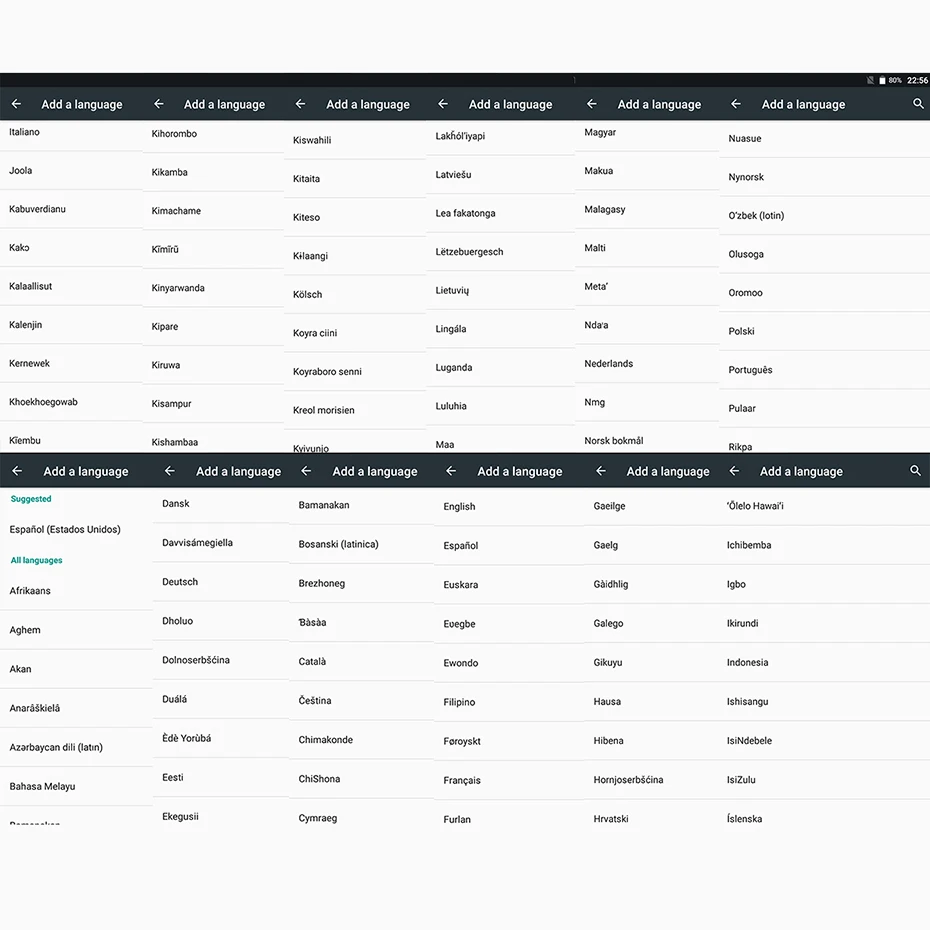Select Bahasa Melayu entry
Image resolution: width=930 pixels, height=930 pixels.
click(x=42, y=786)
